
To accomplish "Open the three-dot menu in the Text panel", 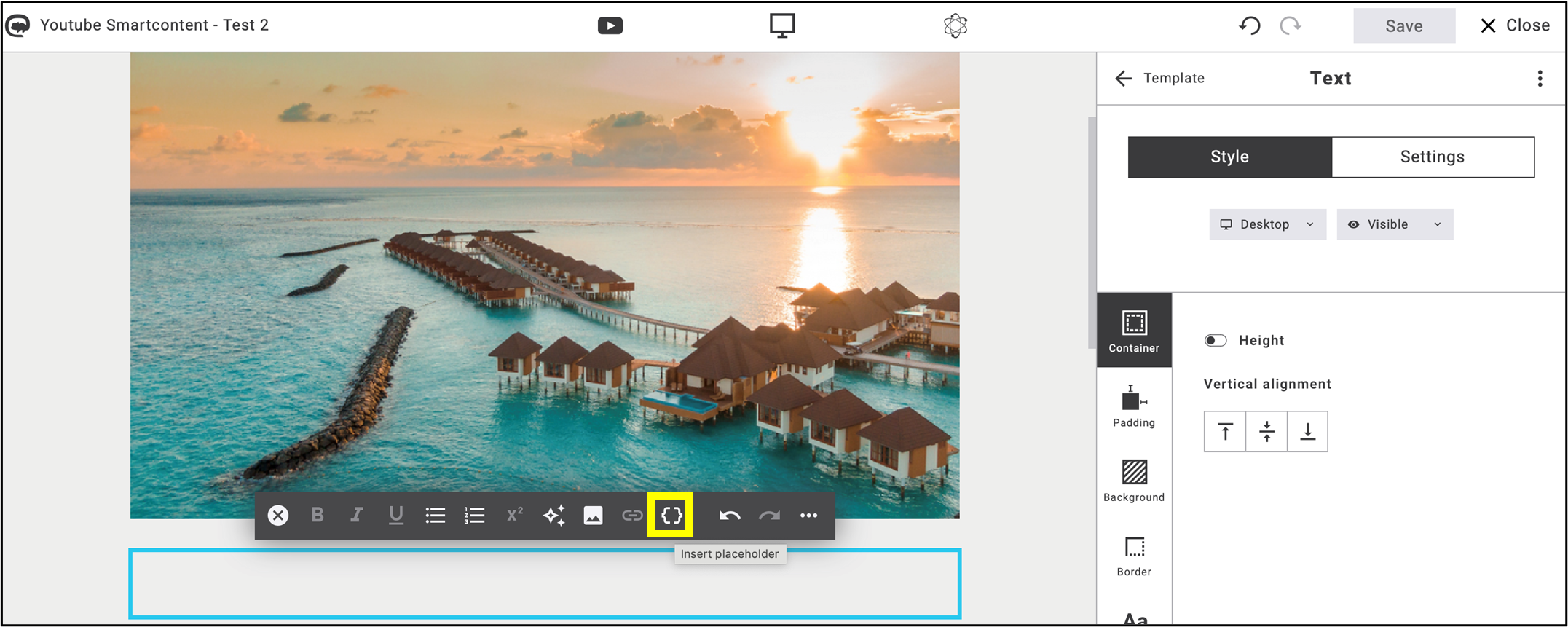I will click(x=1540, y=79).
